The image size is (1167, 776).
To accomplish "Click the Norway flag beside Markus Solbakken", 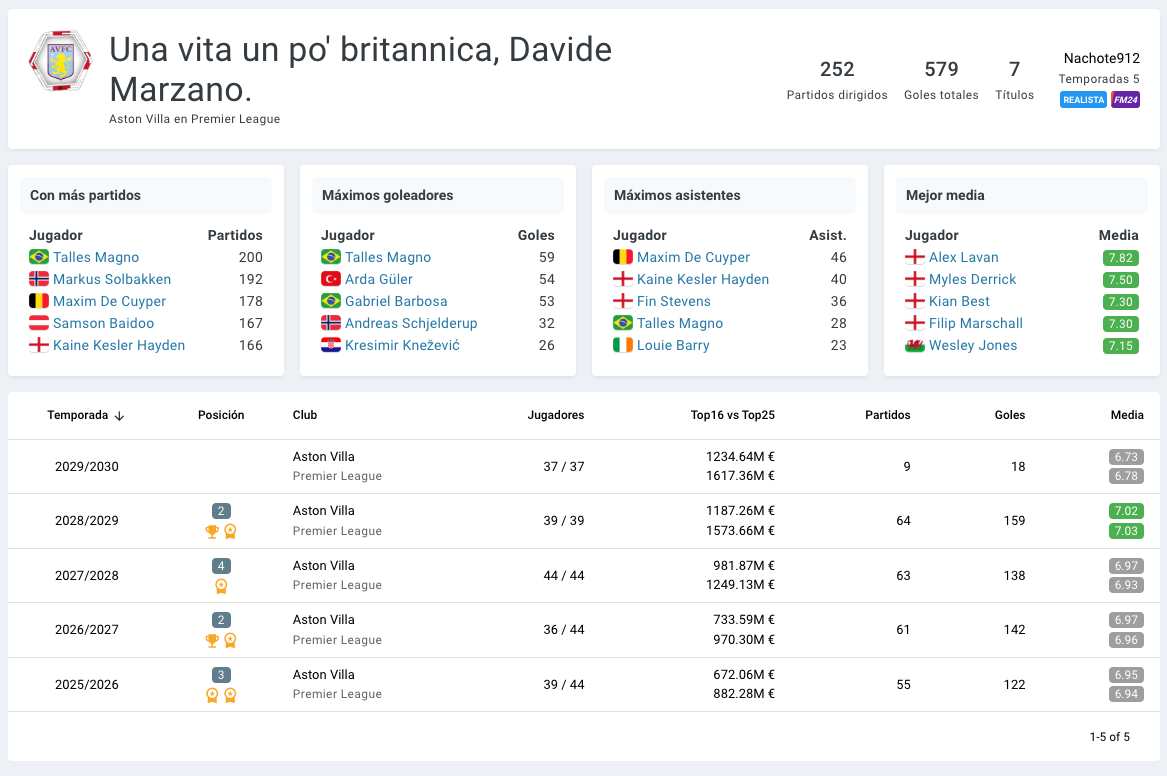I will click(39, 279).
